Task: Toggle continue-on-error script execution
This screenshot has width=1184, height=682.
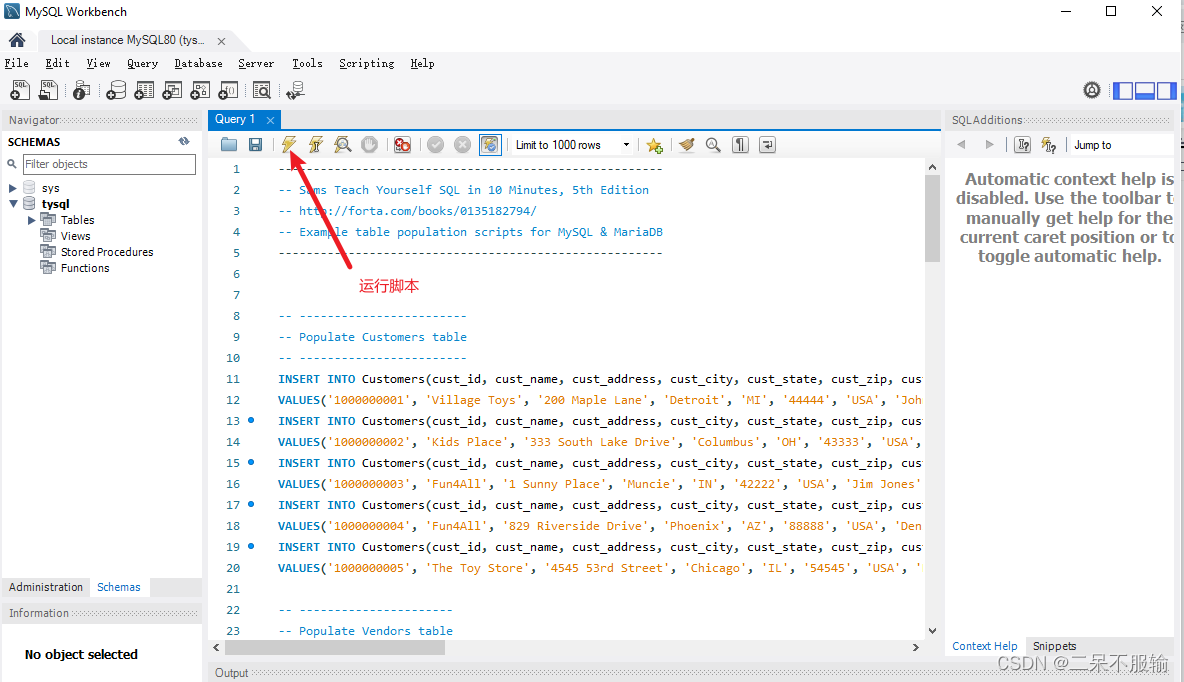Action: coord(402,144)
